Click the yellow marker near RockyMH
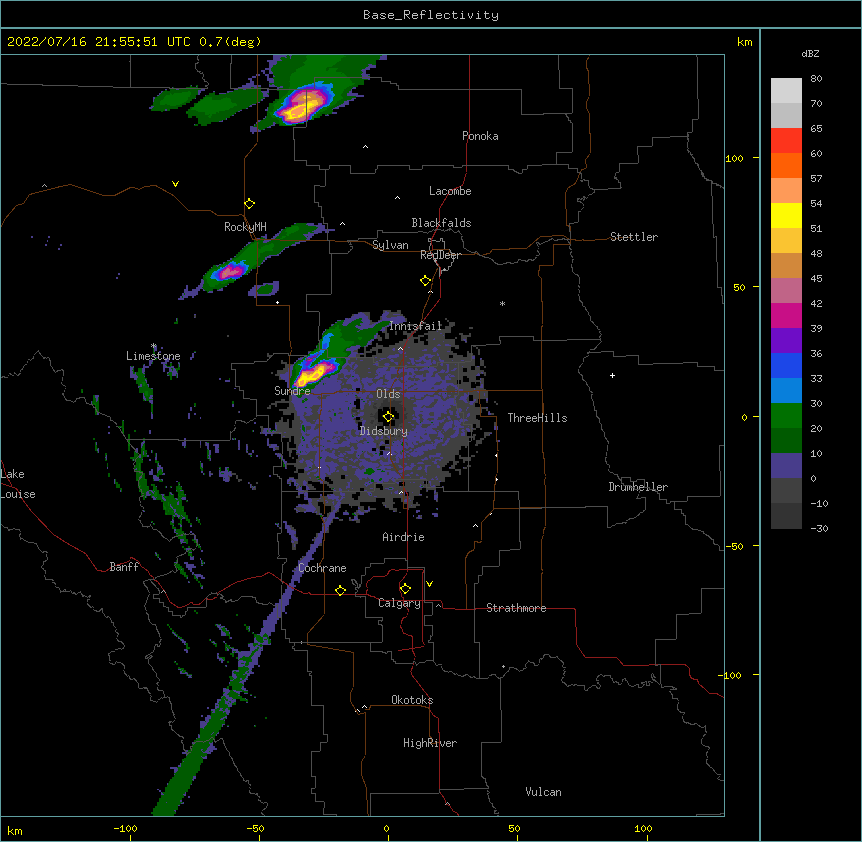 click(249, 203)
